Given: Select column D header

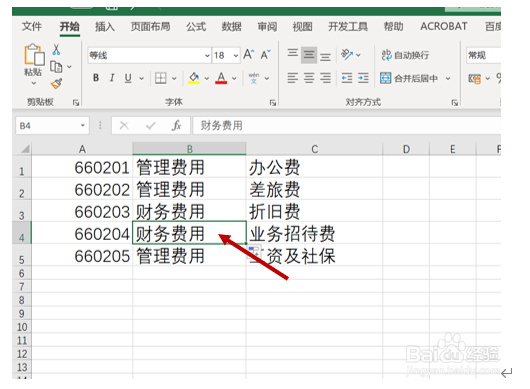Looking at the screenshot, I should click(x=406, y=149).
